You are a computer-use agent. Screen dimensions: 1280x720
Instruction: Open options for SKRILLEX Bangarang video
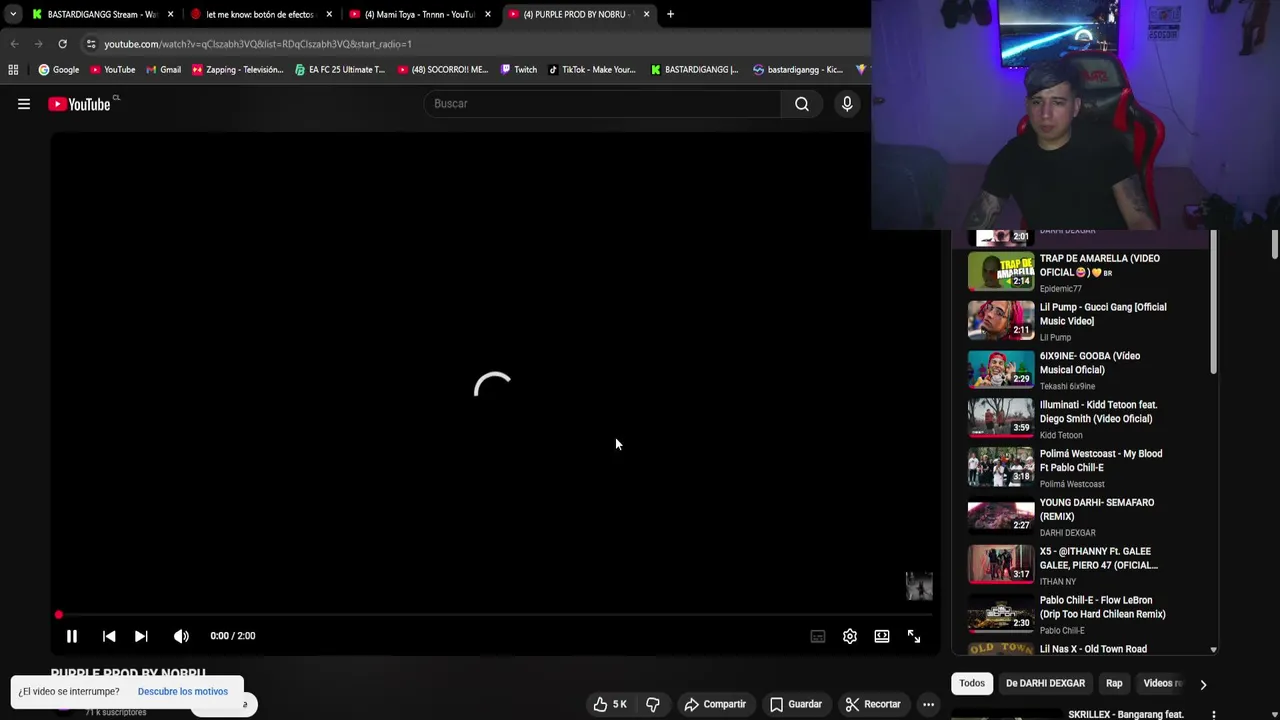tap(1213, 714)
